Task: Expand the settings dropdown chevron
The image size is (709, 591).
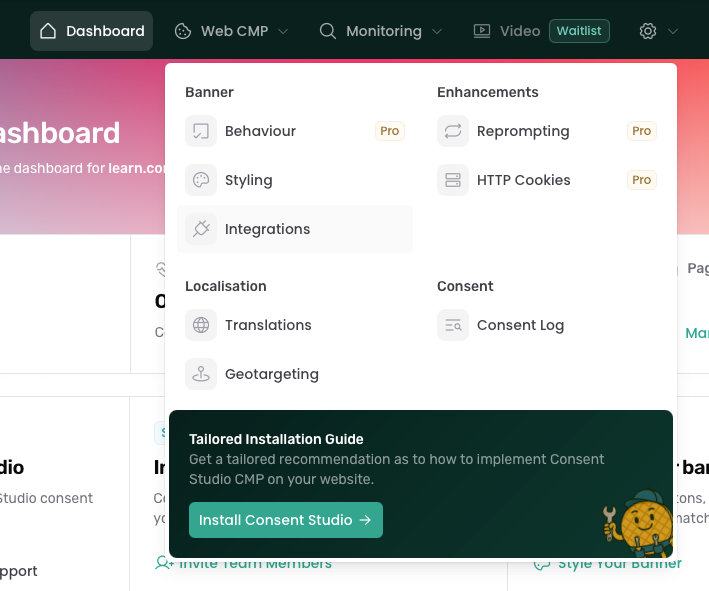Action: (673, 31)
